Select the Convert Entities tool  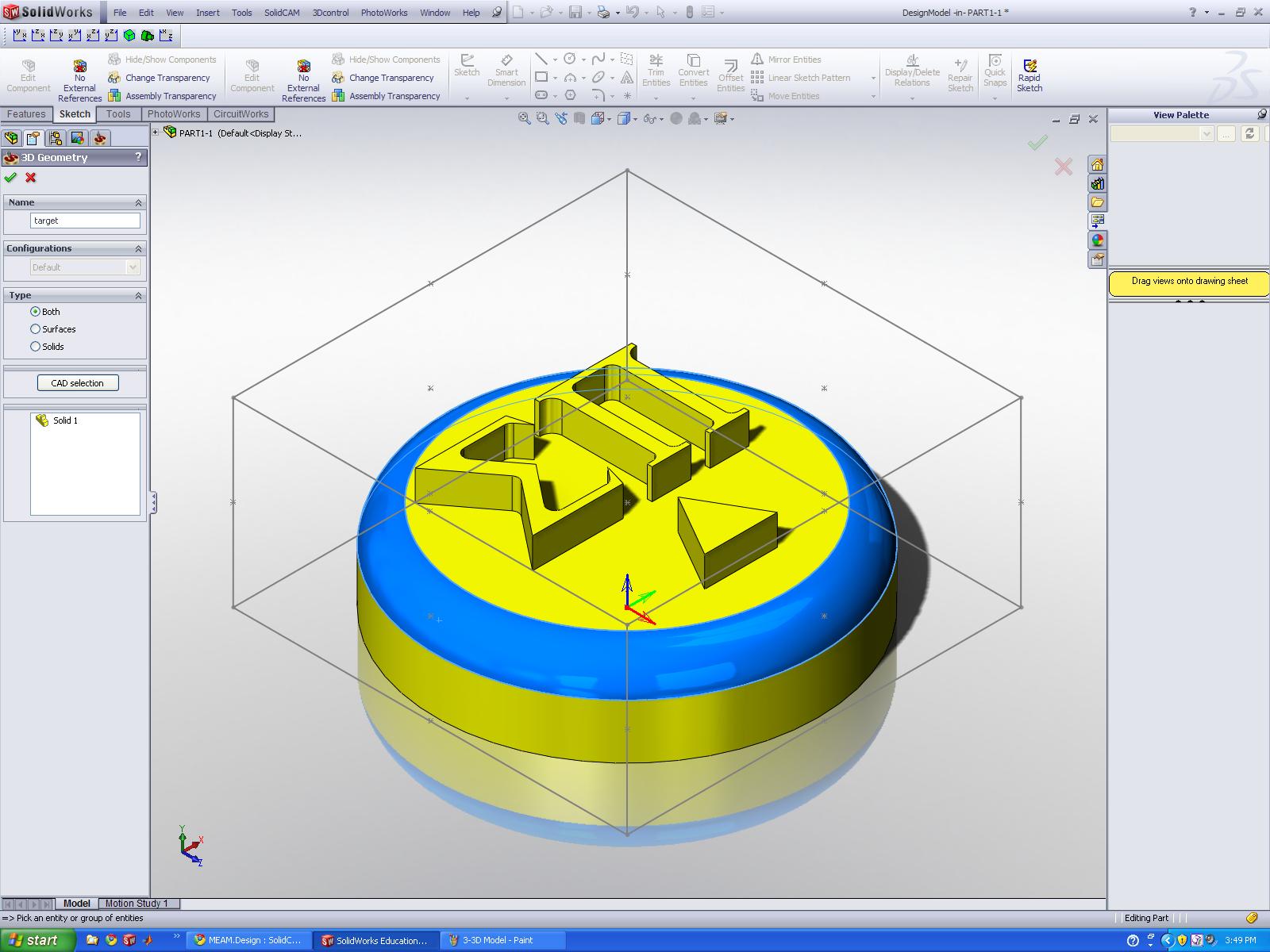(x=693, y=71)
